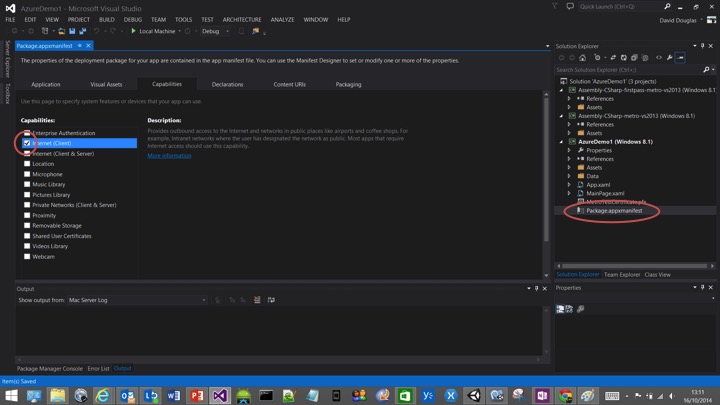
Task: Click the New Project icon in the toolbar
Action: (45, 31)
